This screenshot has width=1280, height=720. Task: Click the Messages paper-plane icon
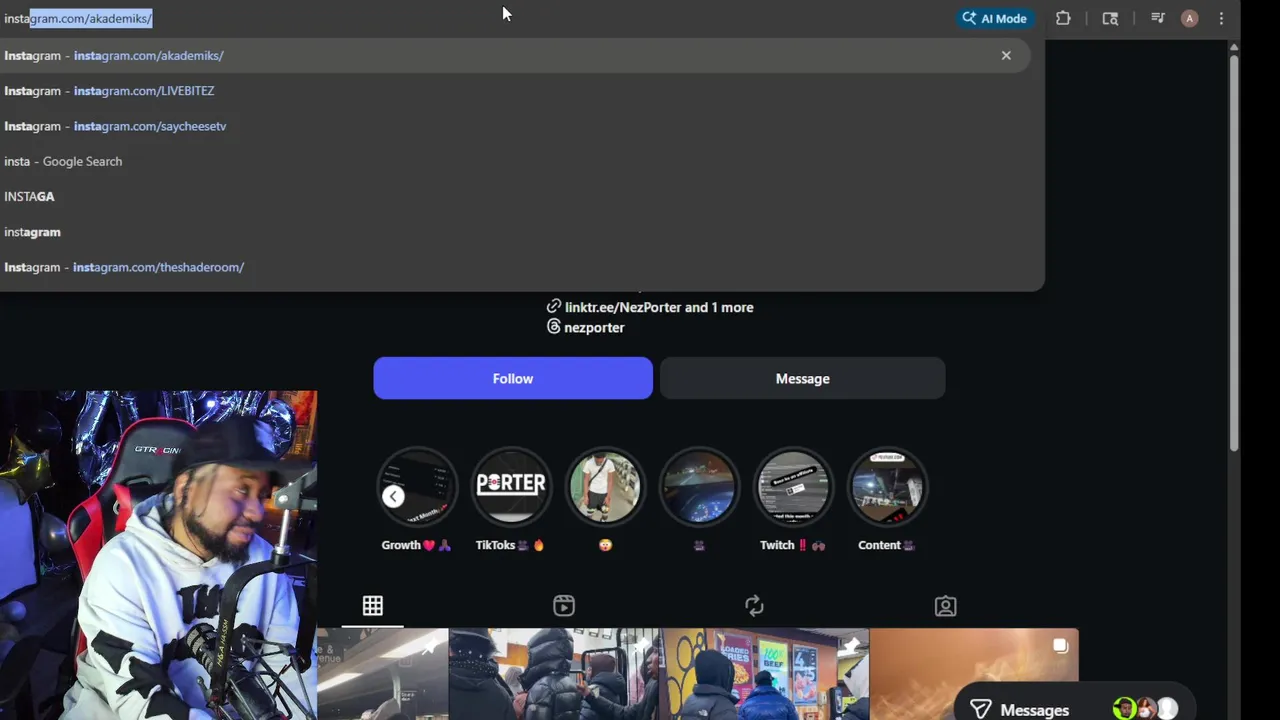tap(980, 709)
